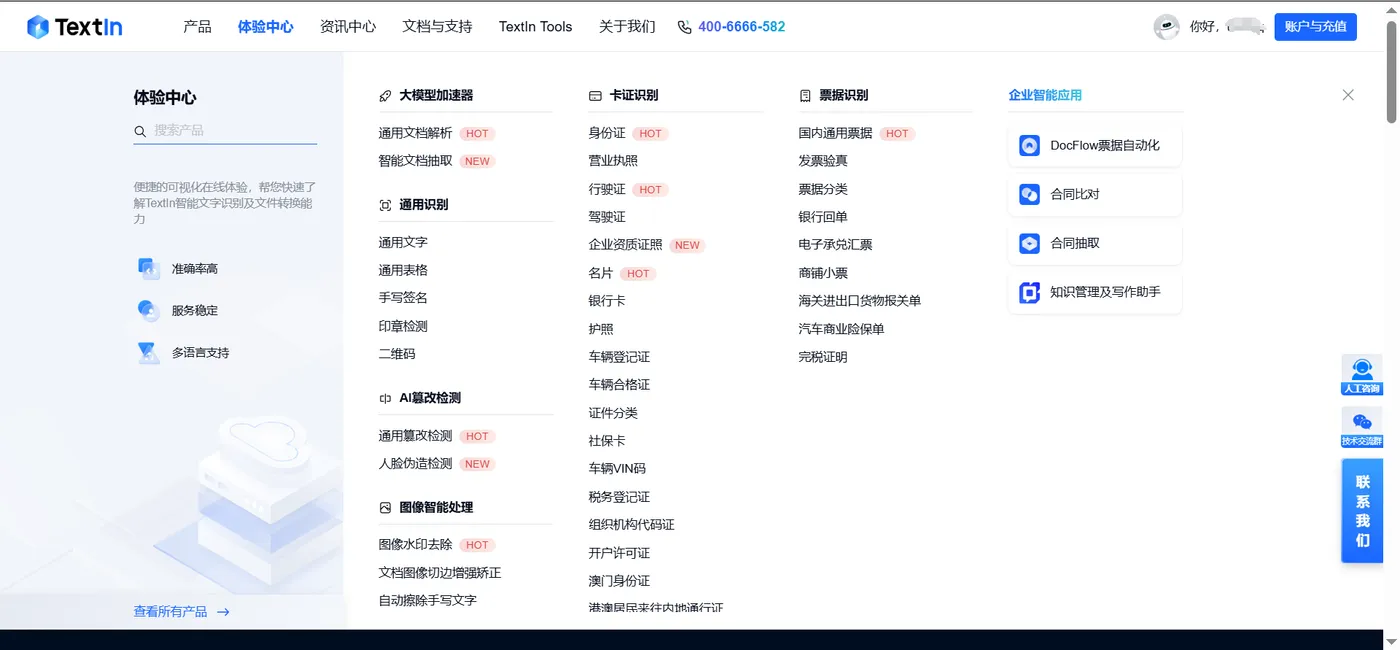Screen dimensions: 1400x650
Task: Open 名片 recognition
Action: 601,273
